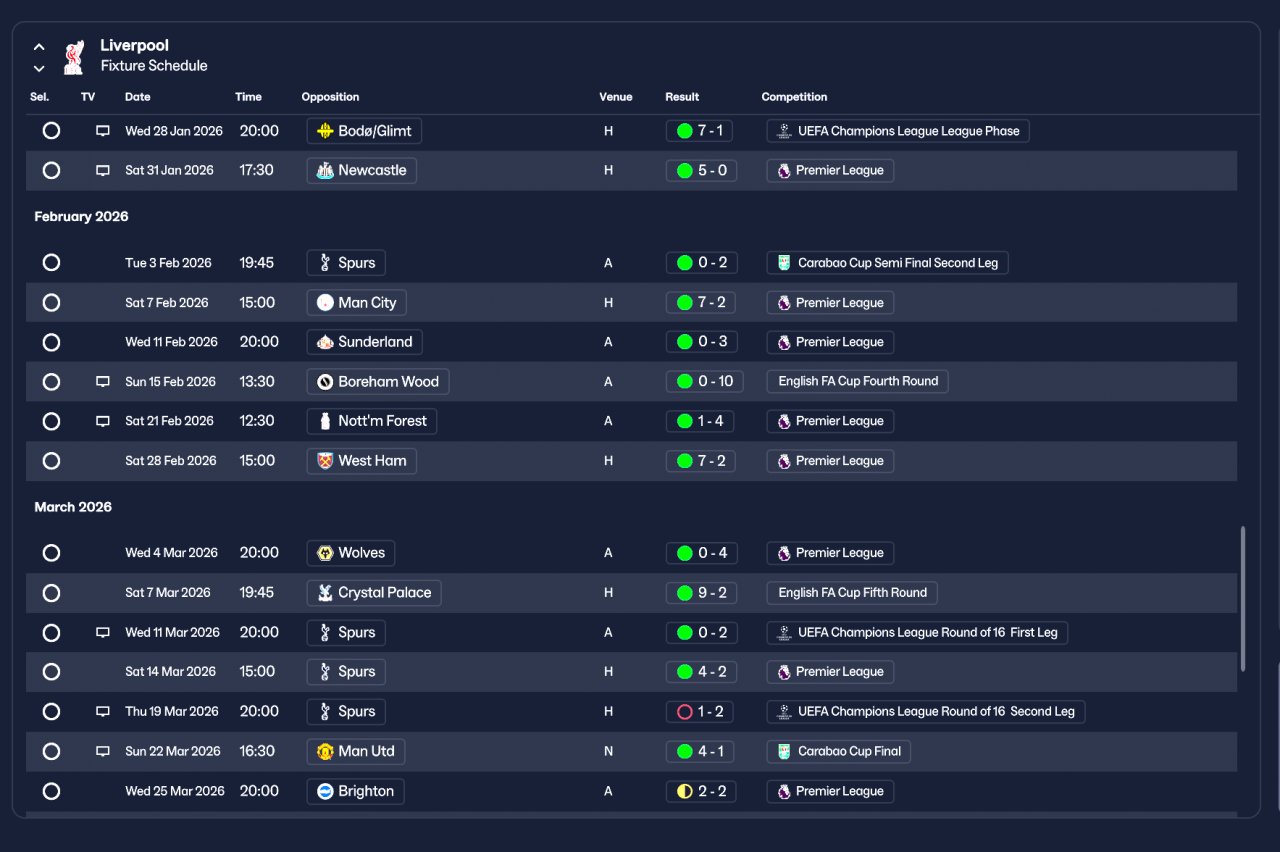Click the up chevron beside Liverpool
The height and width of the screenshot is (852, 1280).
[39, 46]
